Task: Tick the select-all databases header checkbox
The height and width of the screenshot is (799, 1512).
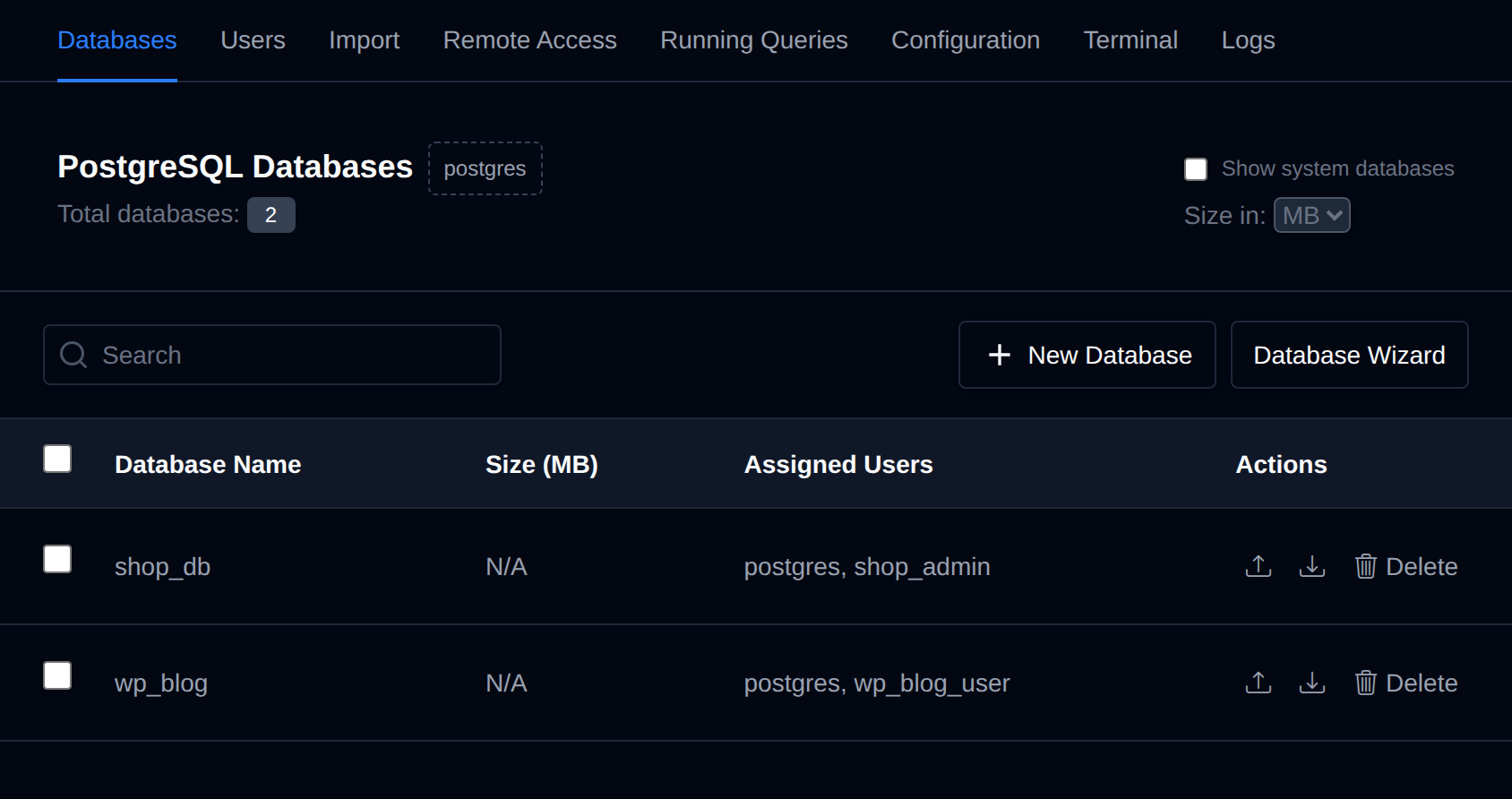Action: coord(57,459)
